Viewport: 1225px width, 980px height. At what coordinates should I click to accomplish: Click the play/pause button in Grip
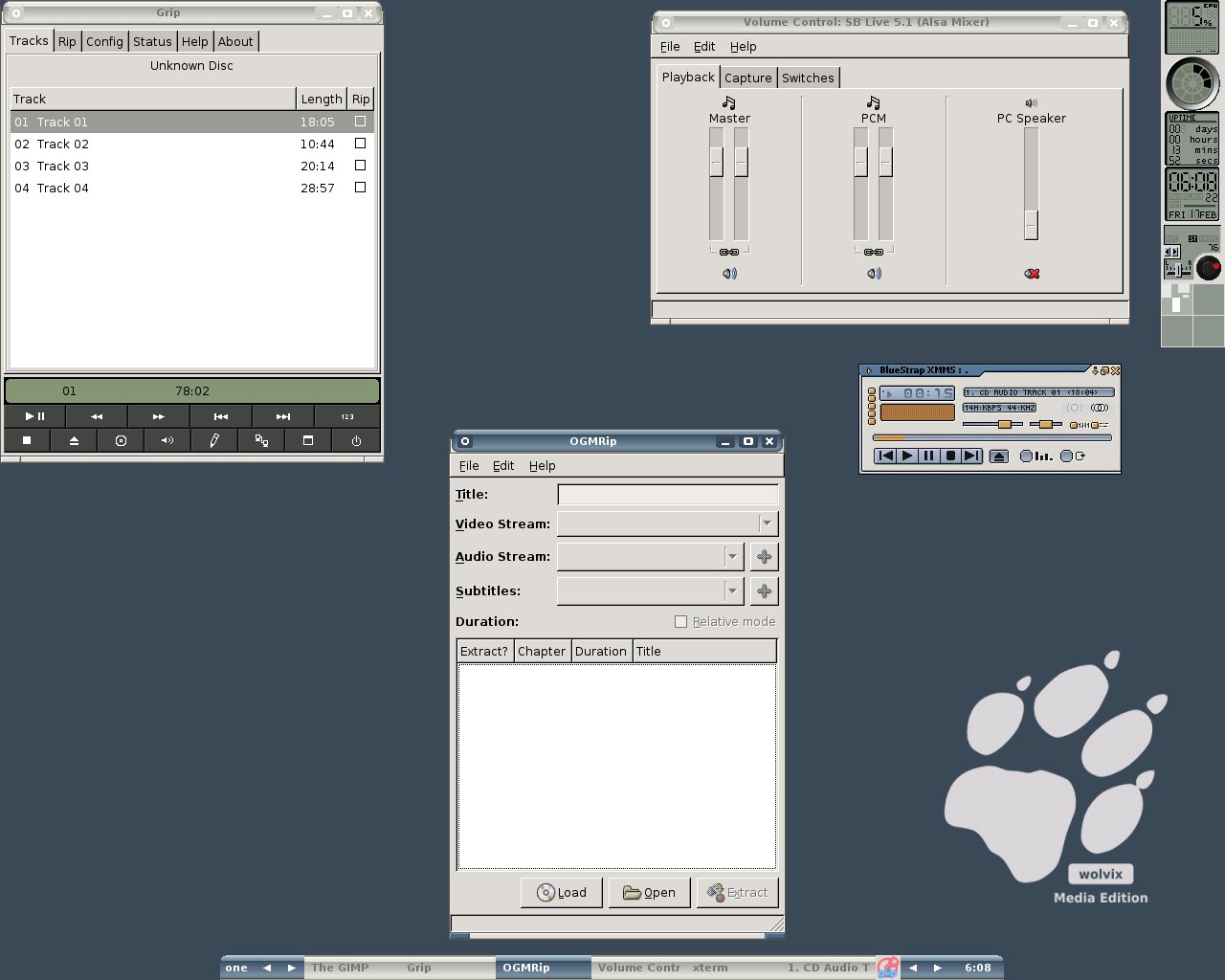click(x=35, y=416)
